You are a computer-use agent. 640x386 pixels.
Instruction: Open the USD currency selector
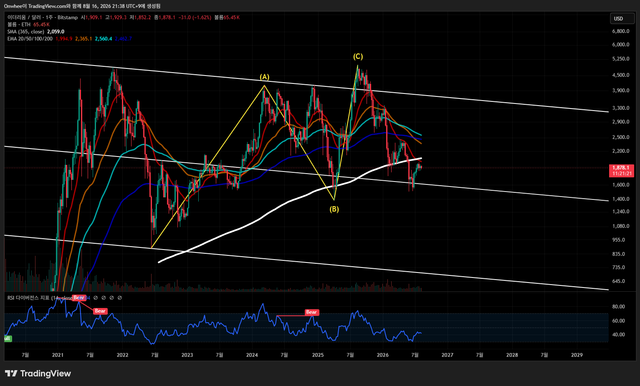tap(622, 18)
